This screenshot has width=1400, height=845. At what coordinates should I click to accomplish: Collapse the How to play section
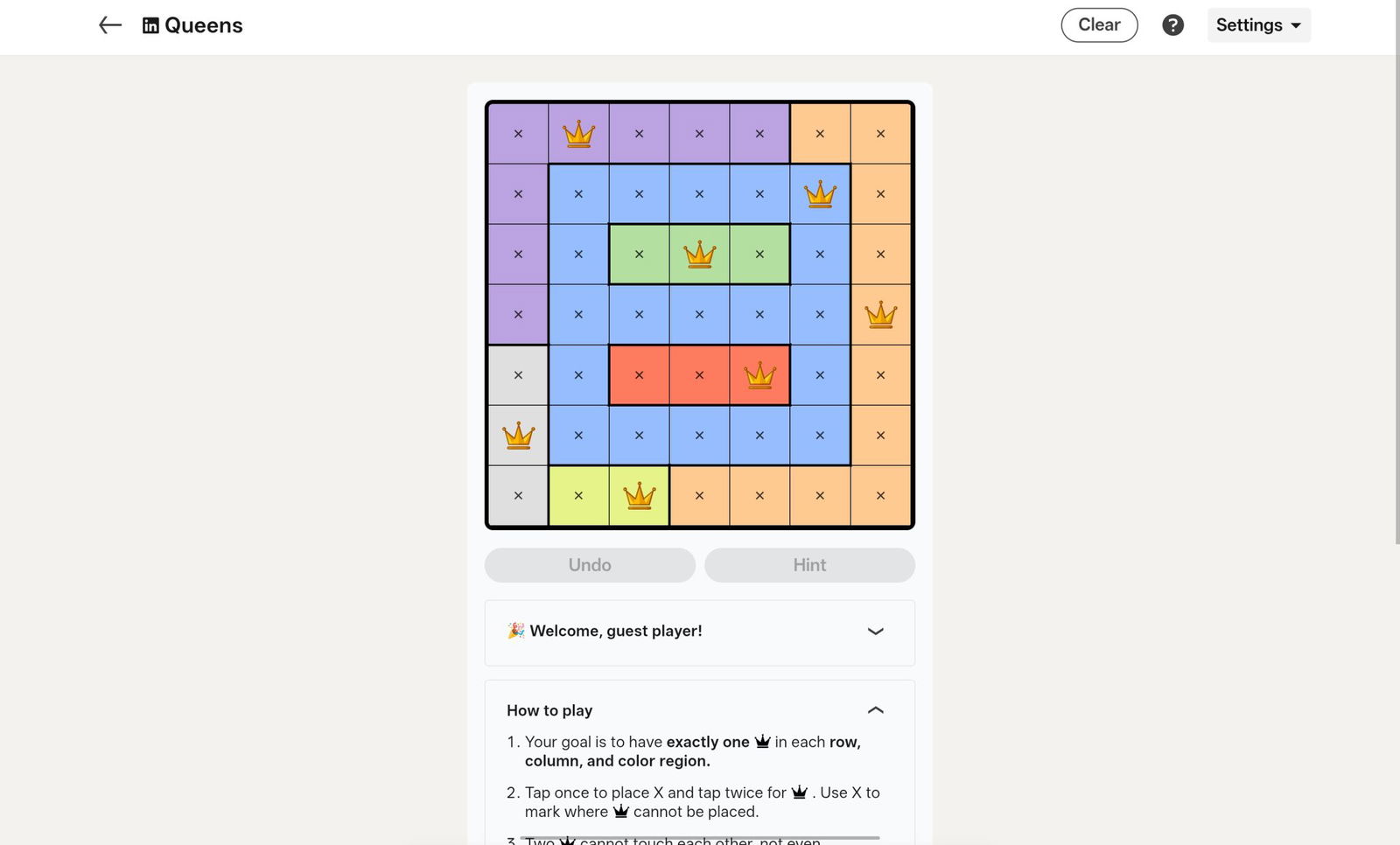[875, 710]
